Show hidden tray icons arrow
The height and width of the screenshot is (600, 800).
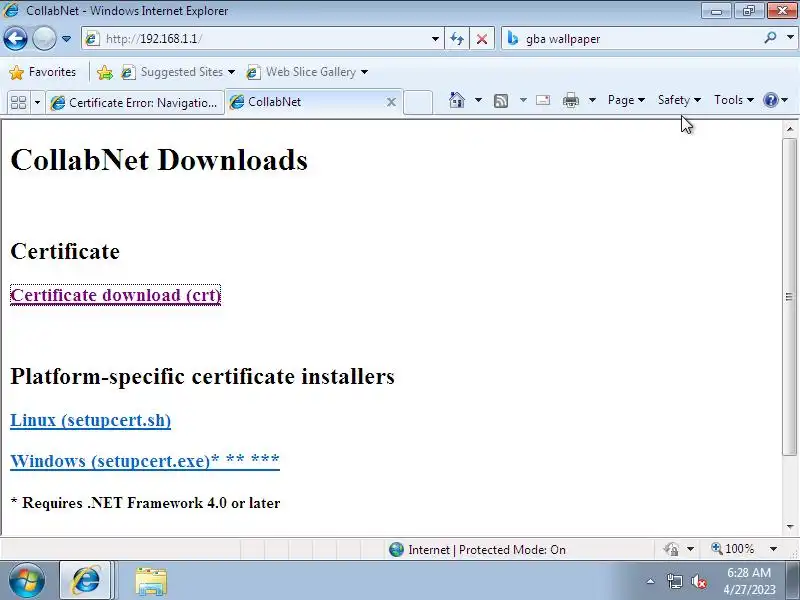651,581
